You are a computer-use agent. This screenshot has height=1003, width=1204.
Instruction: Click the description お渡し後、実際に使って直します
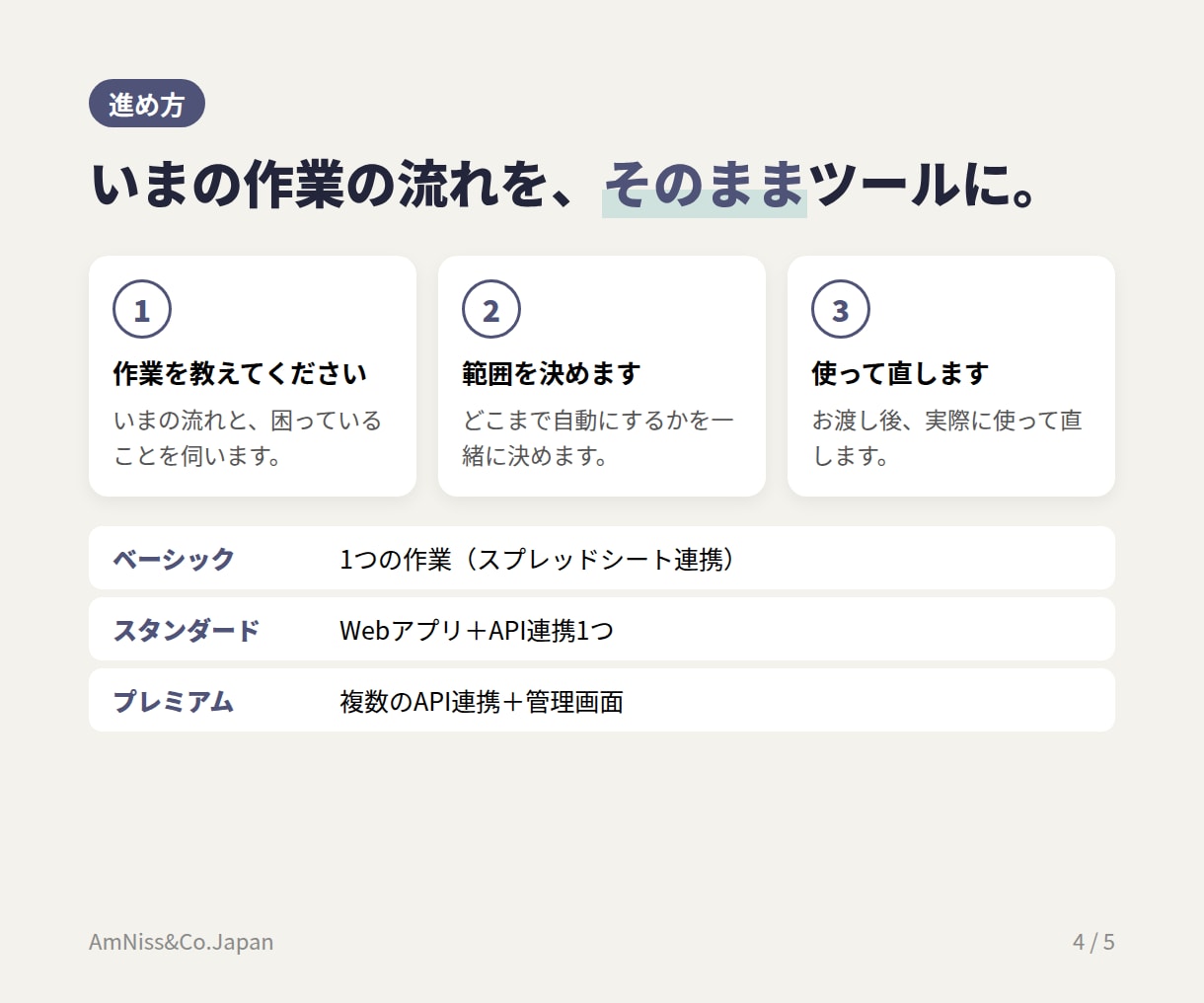tap(947, 437)
